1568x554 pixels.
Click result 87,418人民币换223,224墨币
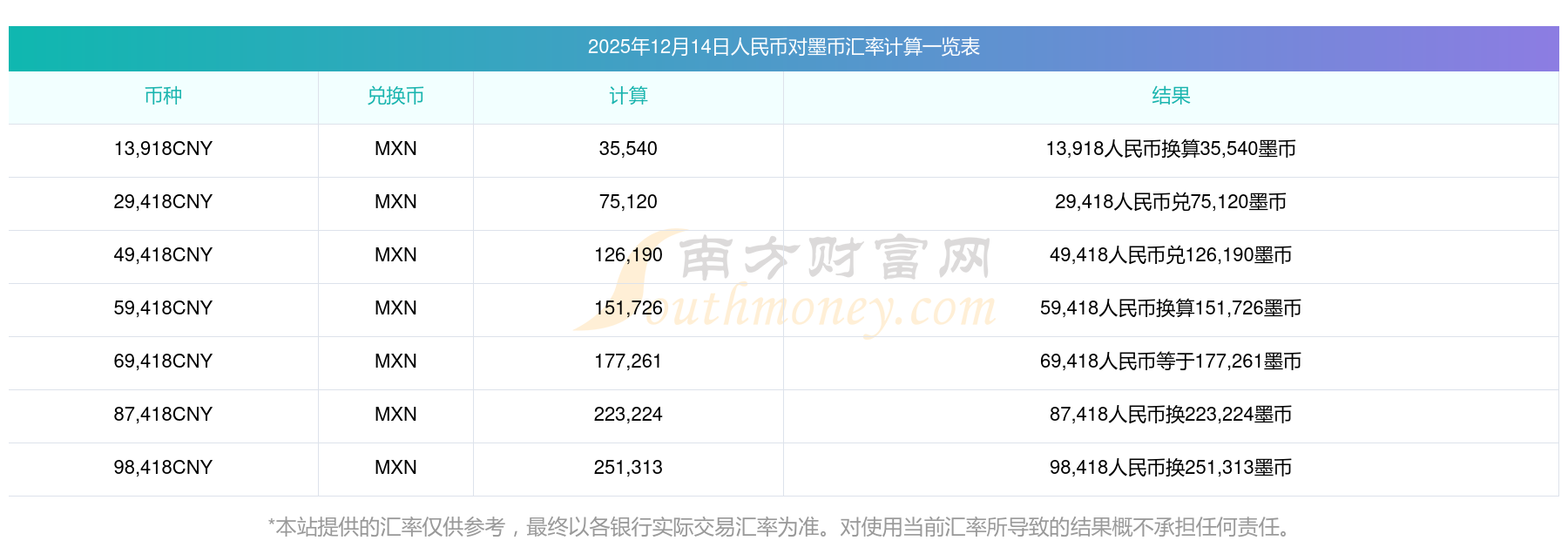(1171, 415)
